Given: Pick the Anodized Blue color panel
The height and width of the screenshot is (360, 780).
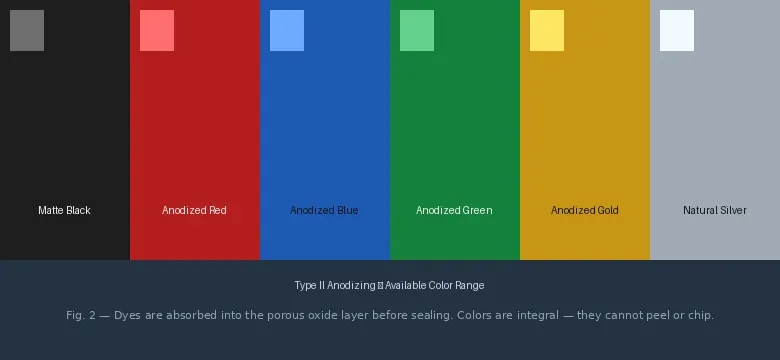Looking at the screenshot, I should point(325,130).
